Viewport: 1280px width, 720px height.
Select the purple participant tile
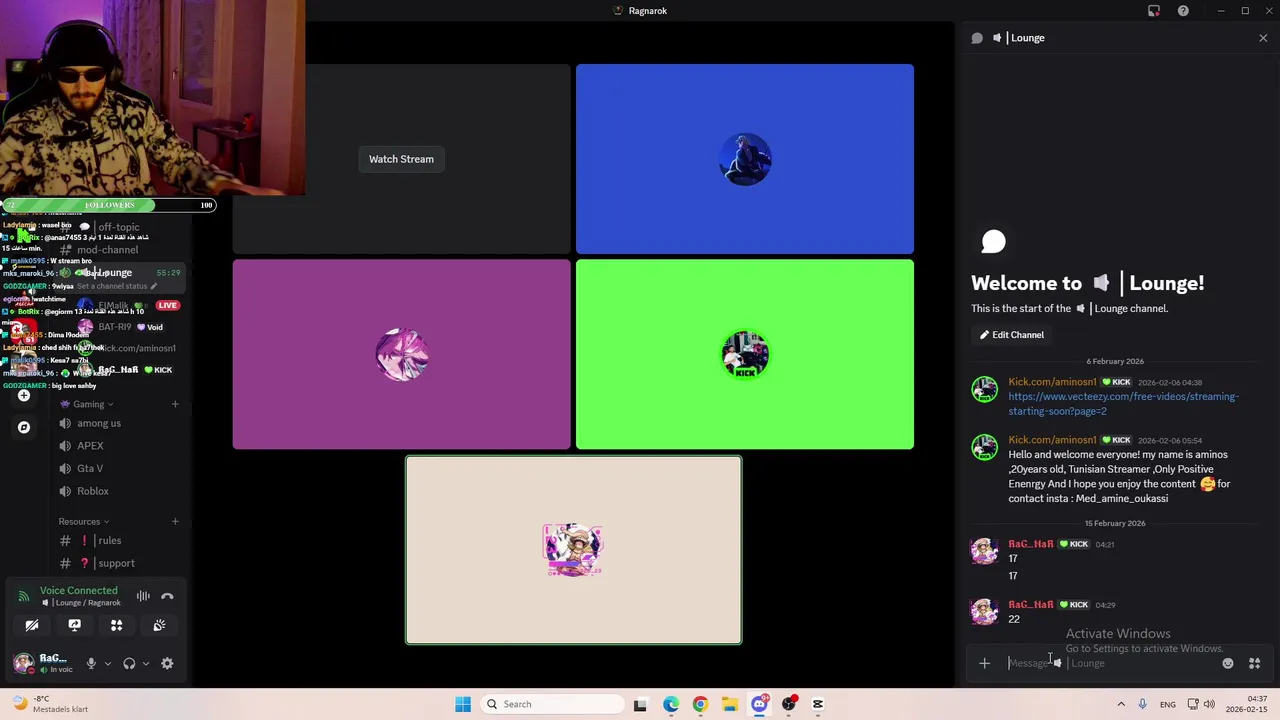[401, 354]
